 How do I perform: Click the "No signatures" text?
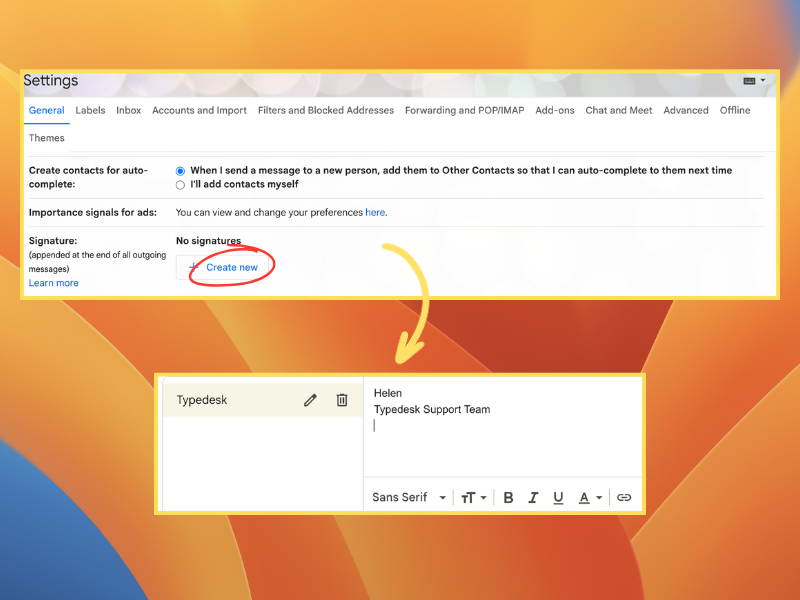click(208, 241)
